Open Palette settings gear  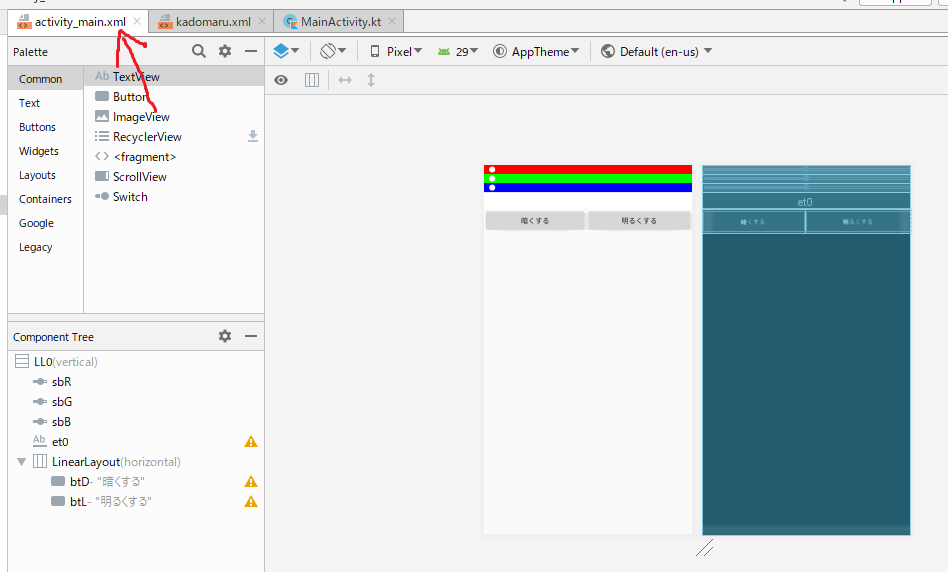pos(225,51)
